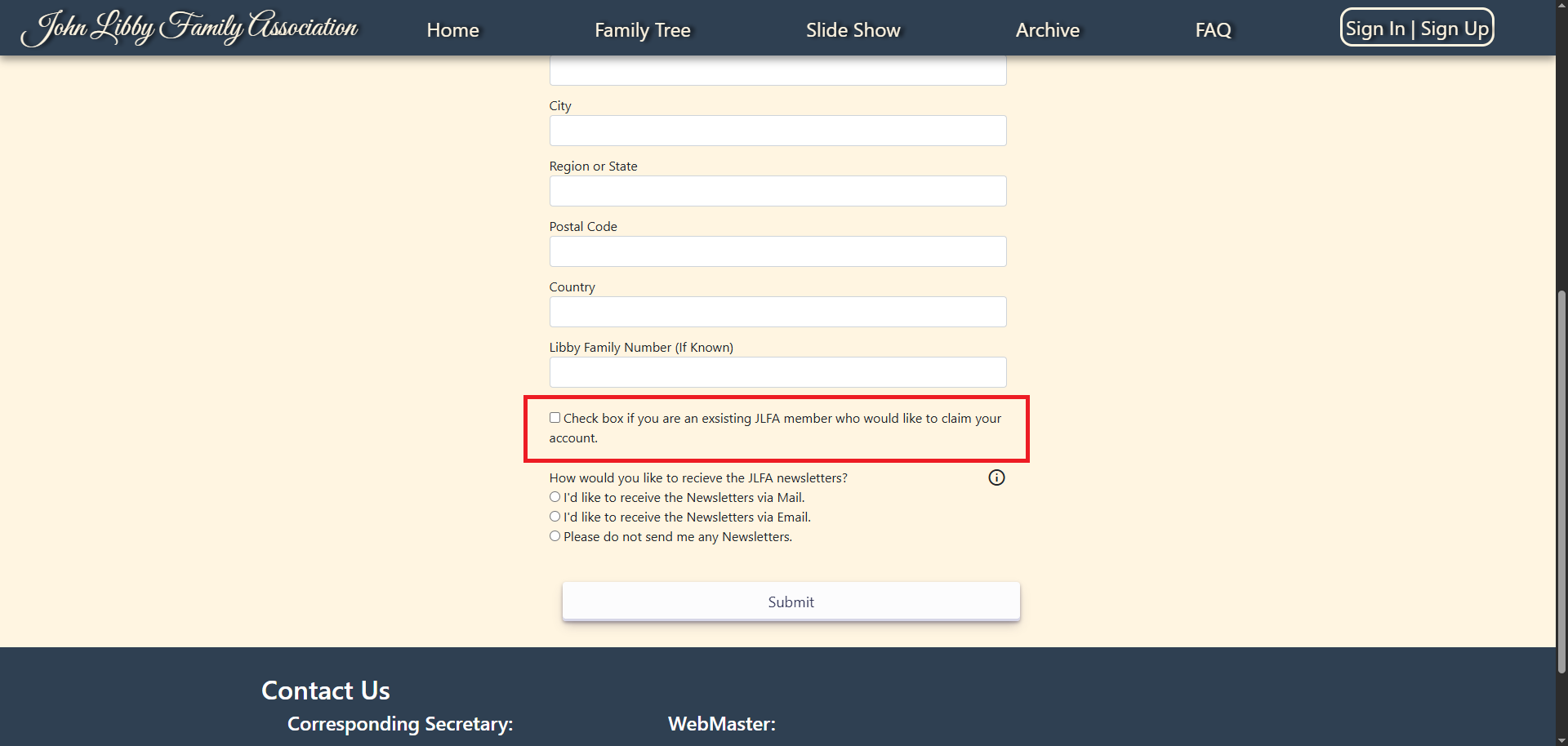1568x746 pixels.
Task: Open the John Libby Family Association logo
Action: tap(189, 28)
